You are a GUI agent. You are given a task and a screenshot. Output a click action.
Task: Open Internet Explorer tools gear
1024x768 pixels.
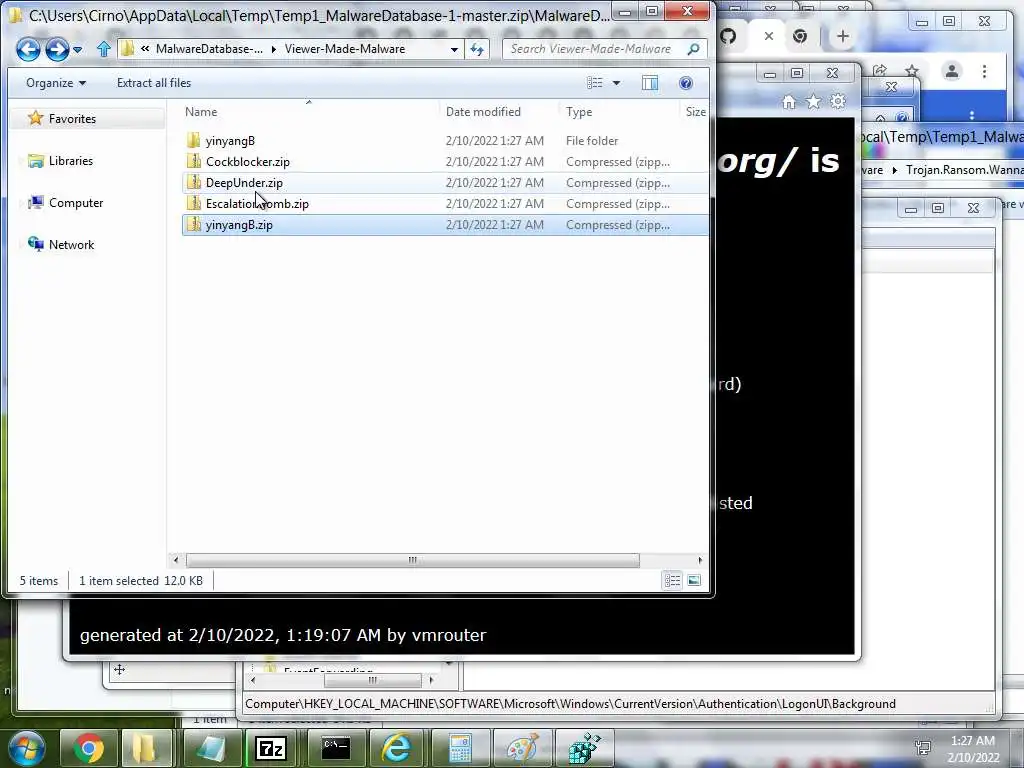[838, 102]
